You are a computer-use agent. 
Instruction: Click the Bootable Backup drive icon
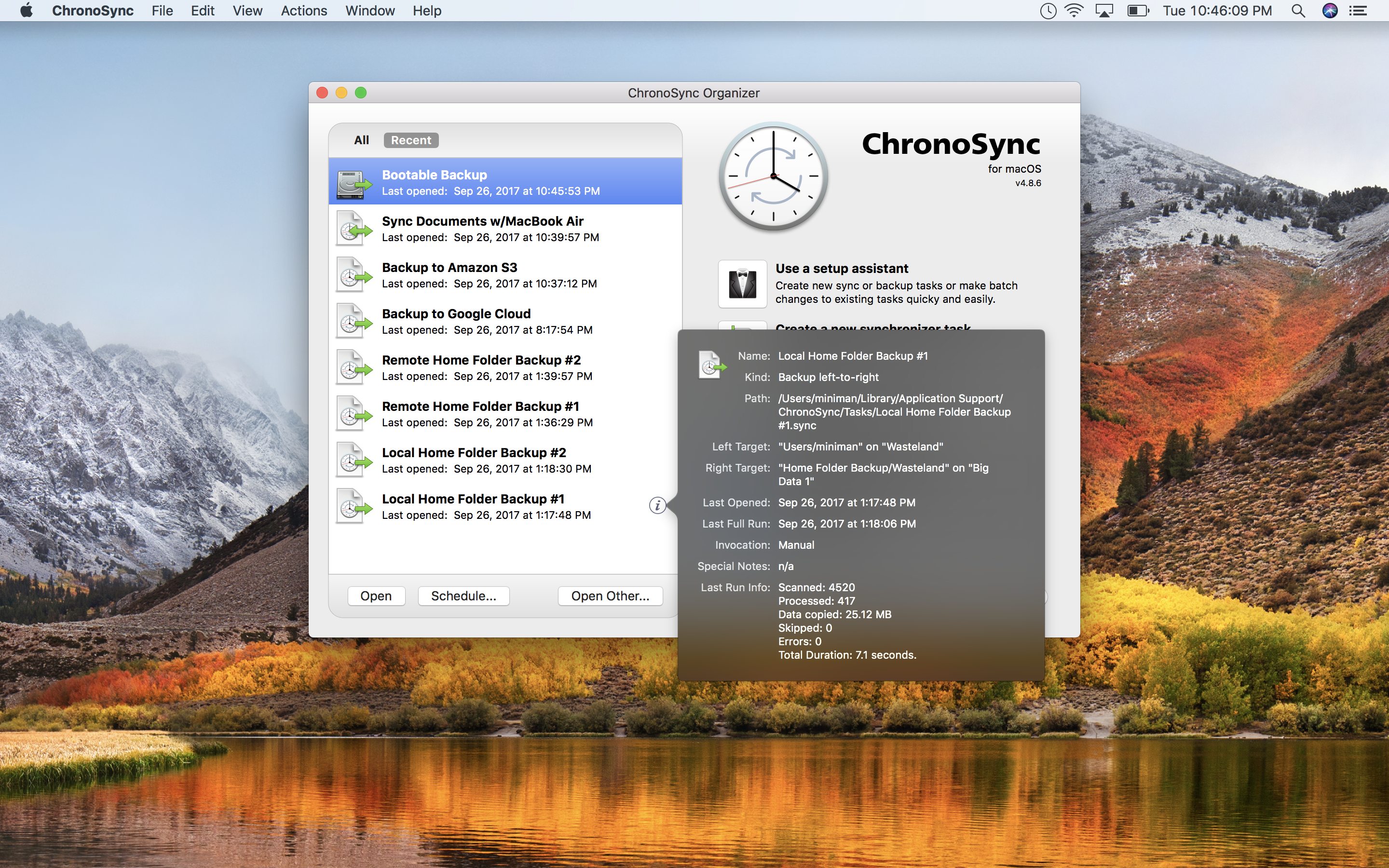[354, 183]
